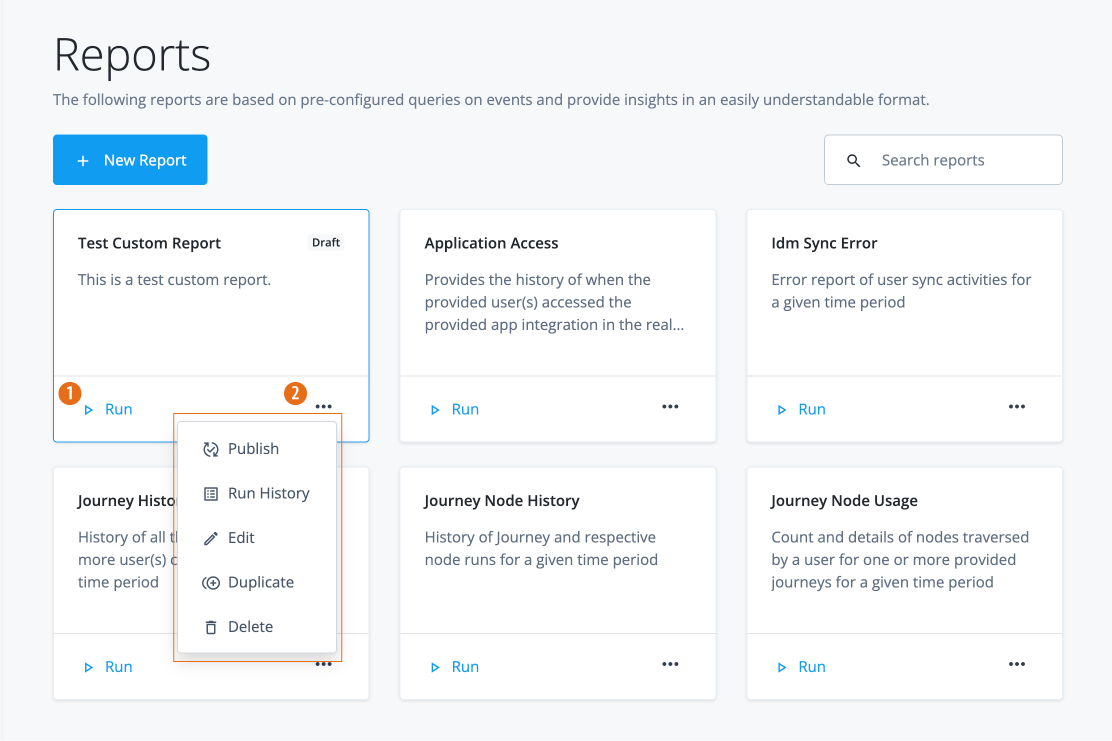
Task: Show more options for Journey Node Usage
Action: (x=1017, y=665)
